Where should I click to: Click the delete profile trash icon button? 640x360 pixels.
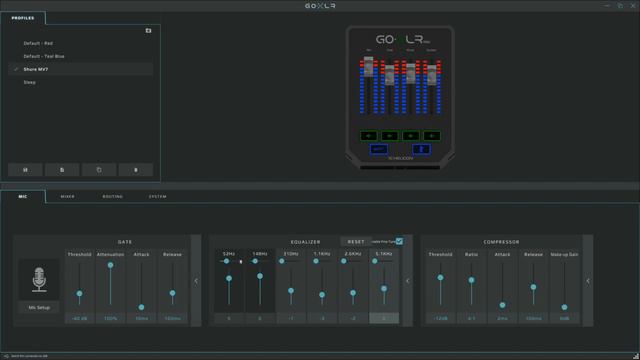point(136,170)
